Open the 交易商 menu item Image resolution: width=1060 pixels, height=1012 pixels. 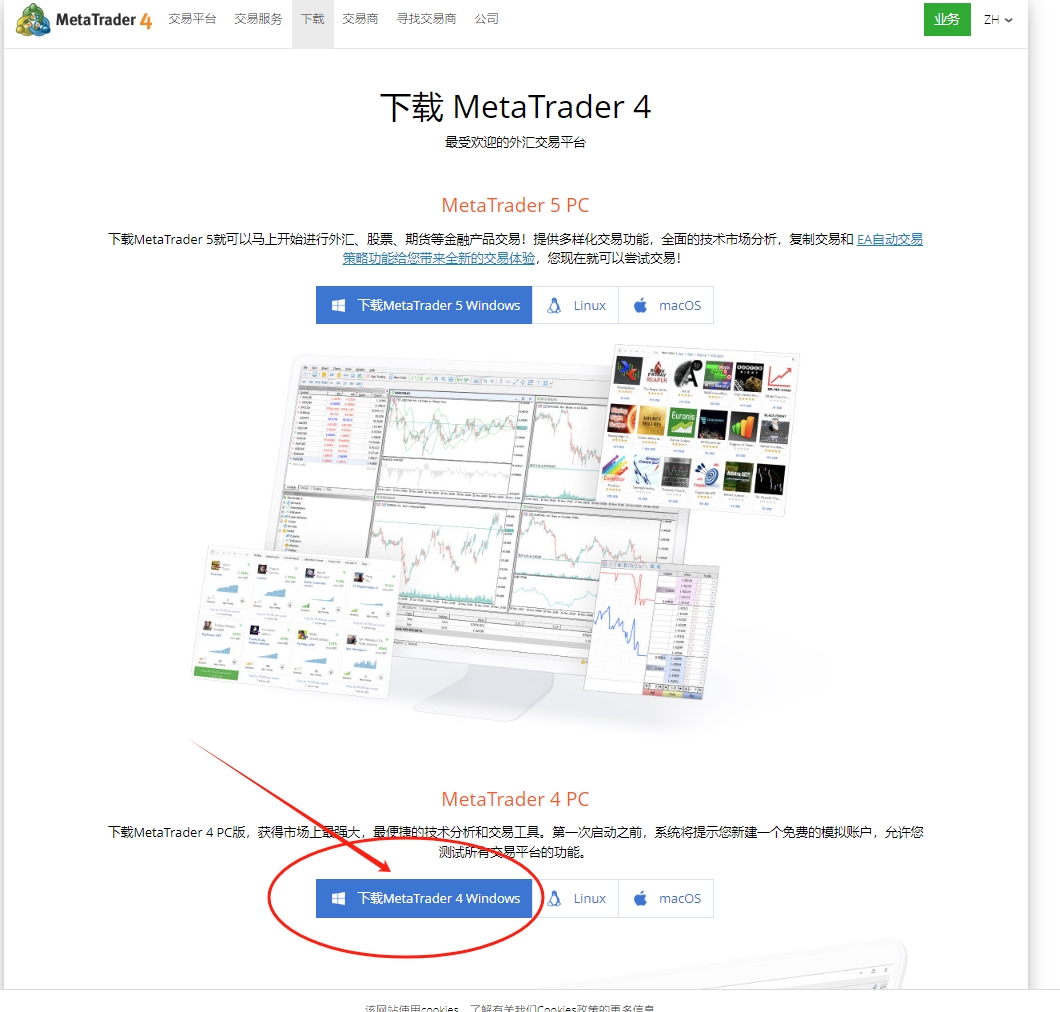[360, 19]
